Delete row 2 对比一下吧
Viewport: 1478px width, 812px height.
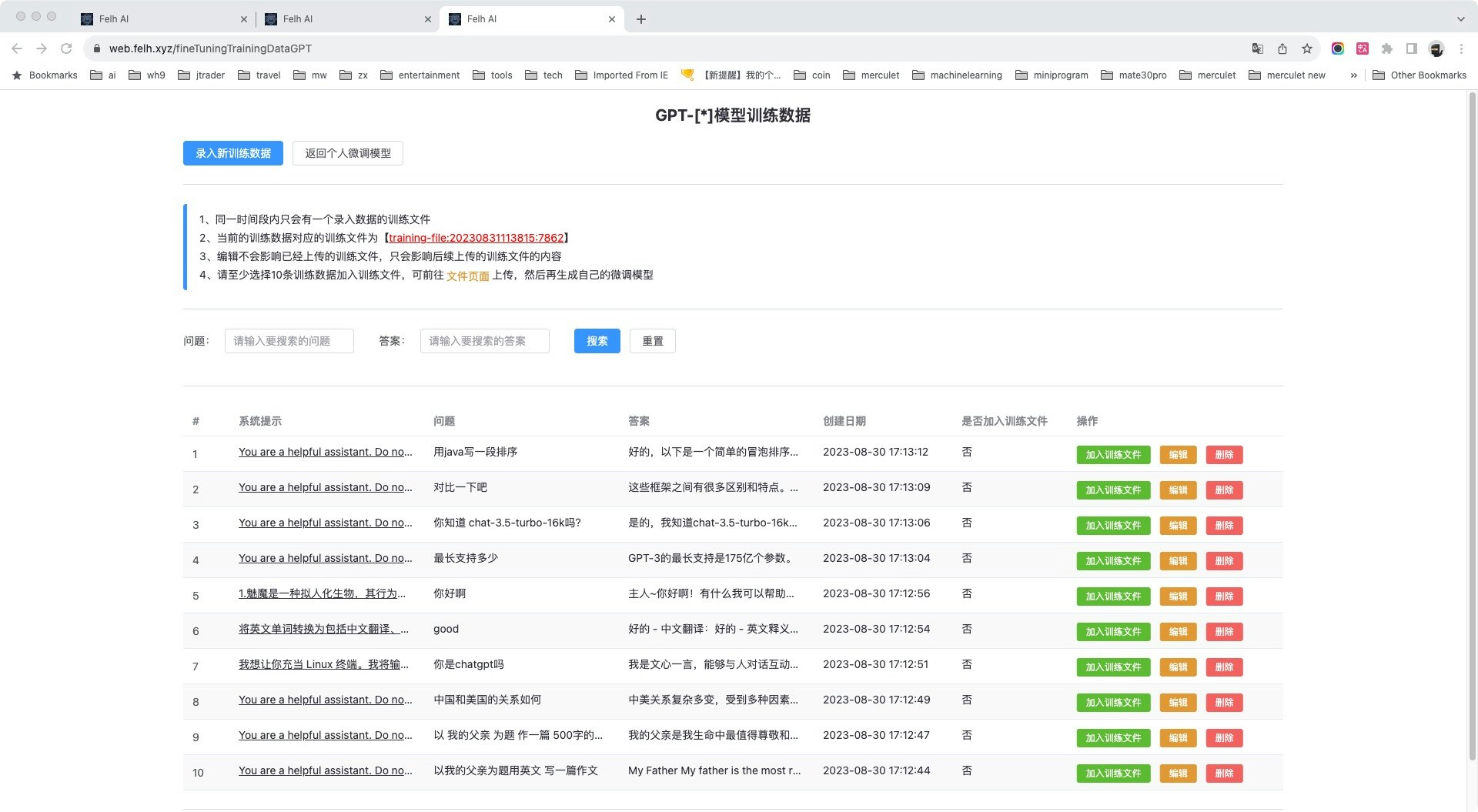tap(1224, 490)
